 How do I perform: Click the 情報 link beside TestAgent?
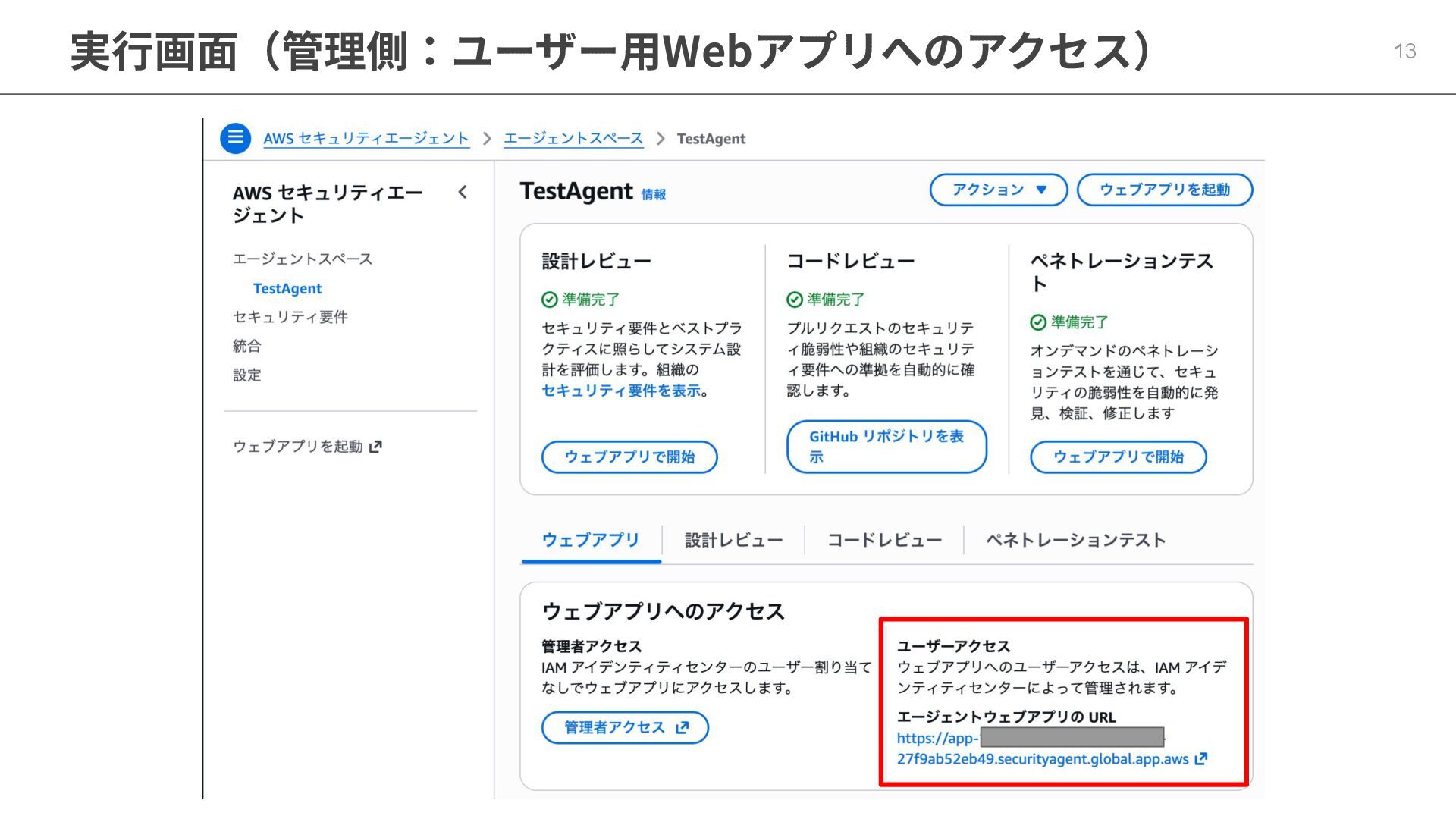click(x=653, y=195)
